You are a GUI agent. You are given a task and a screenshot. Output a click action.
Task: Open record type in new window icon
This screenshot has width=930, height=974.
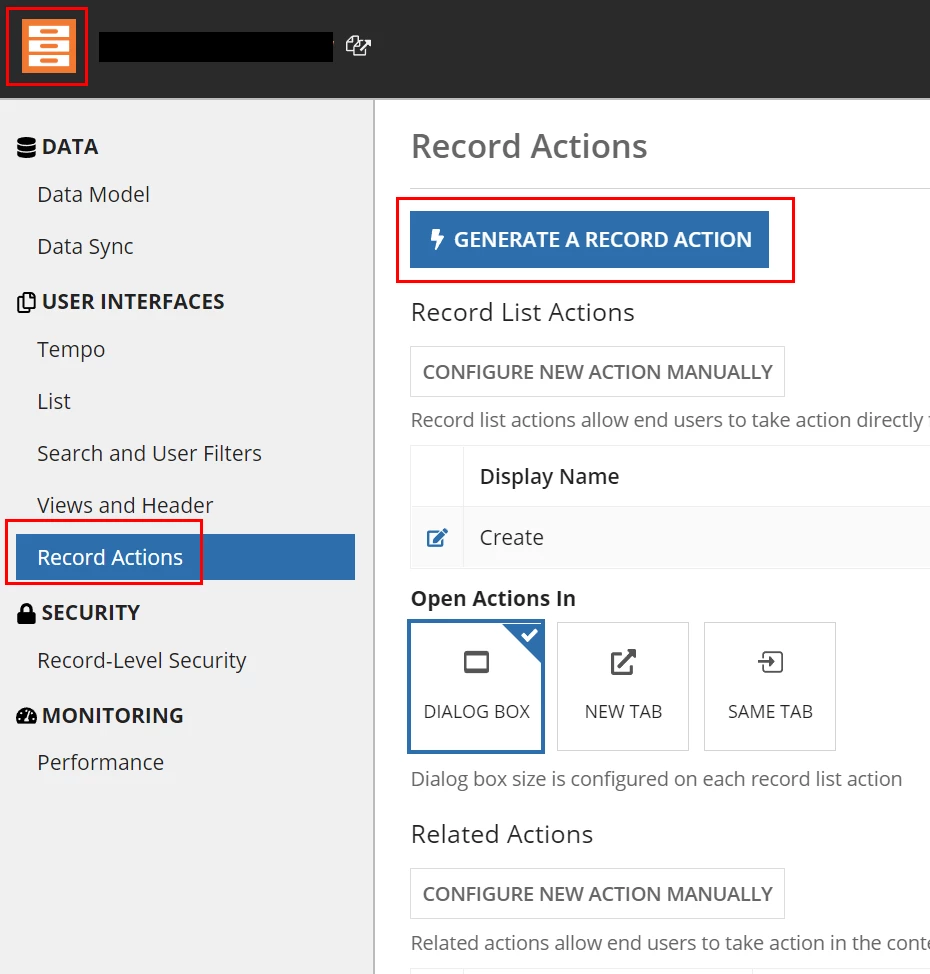tap(358, 46)
